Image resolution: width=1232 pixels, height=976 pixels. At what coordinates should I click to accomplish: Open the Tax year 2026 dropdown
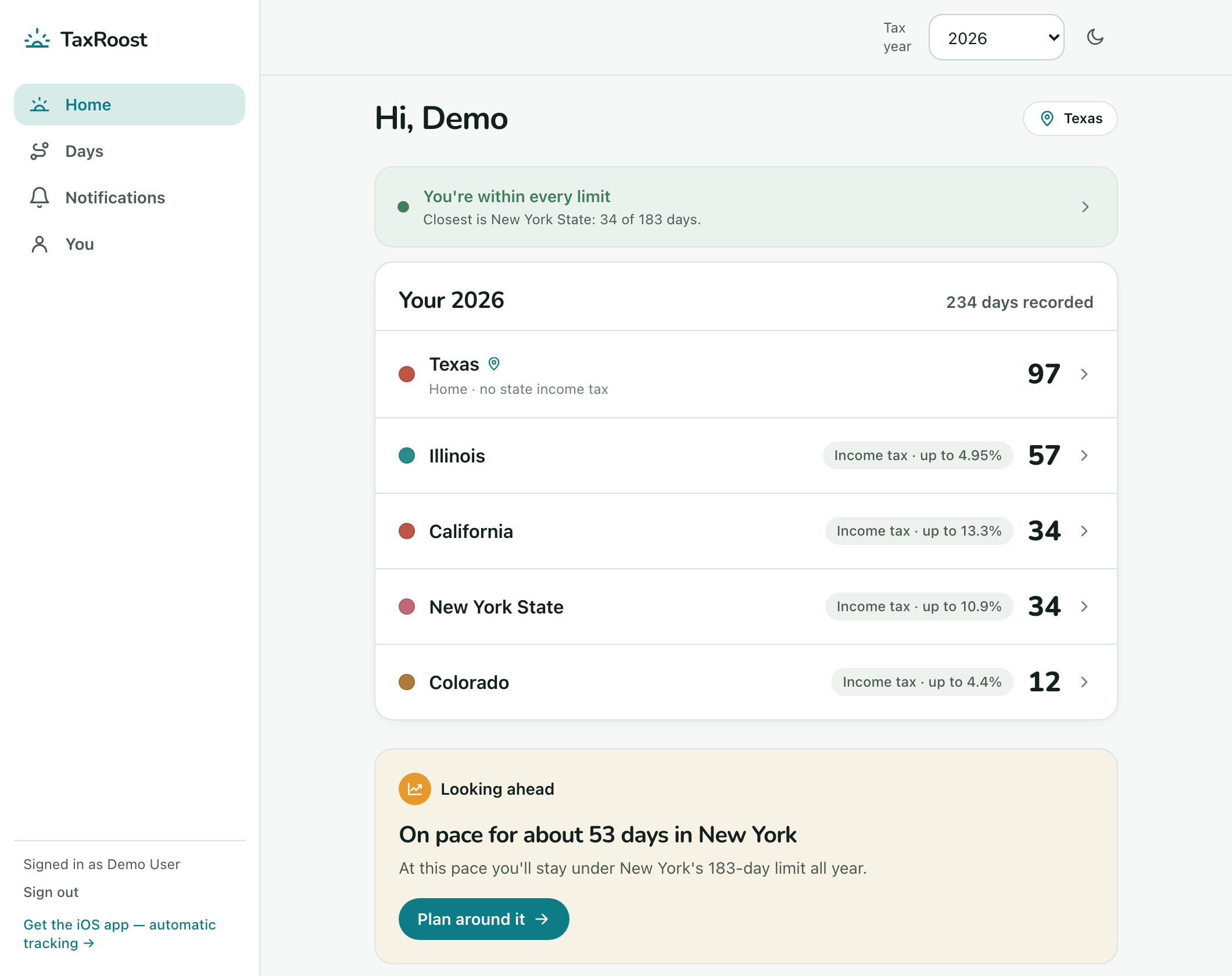tap(997, 37)
